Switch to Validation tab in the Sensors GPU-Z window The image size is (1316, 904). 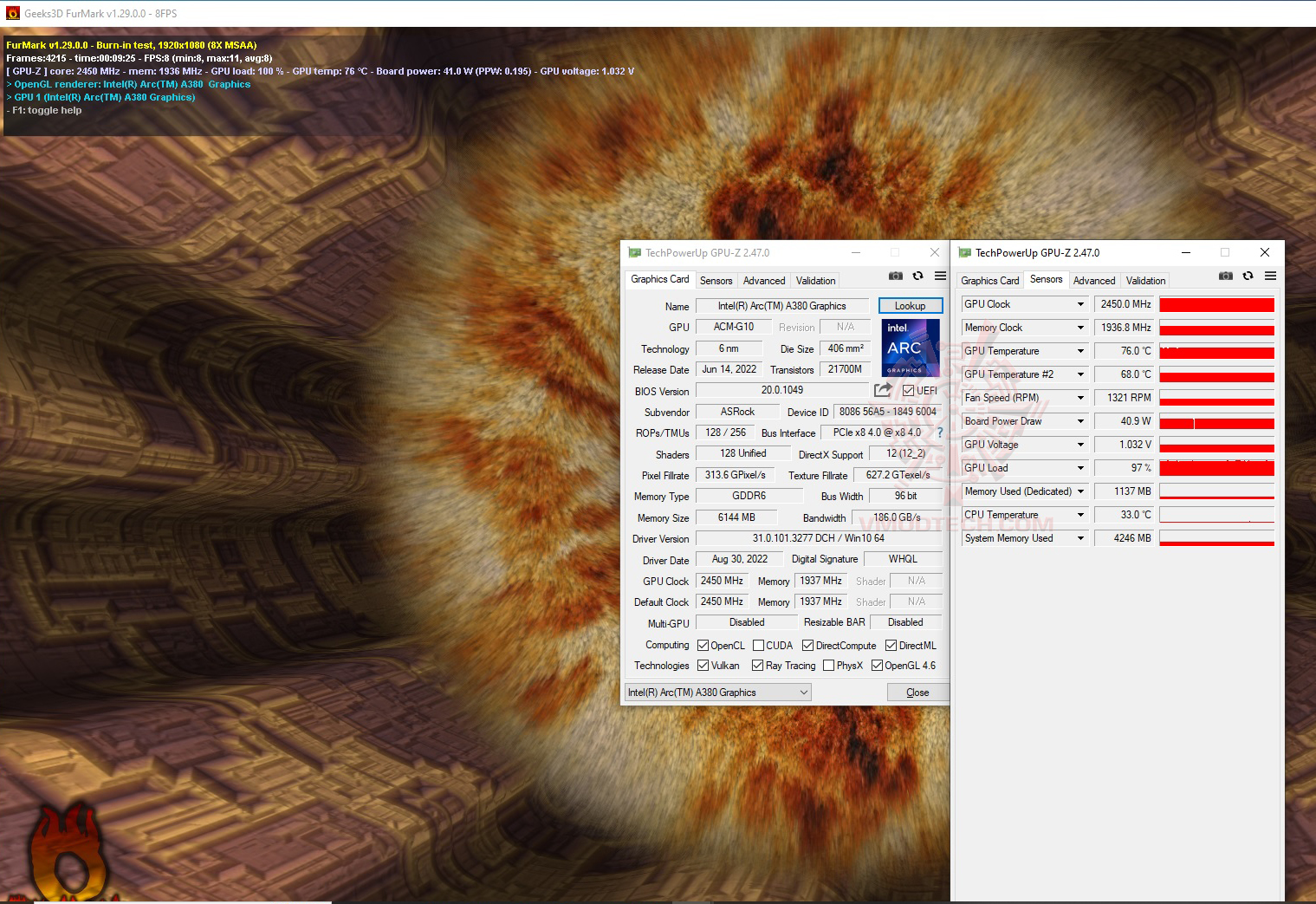(x=1145, y=281)
